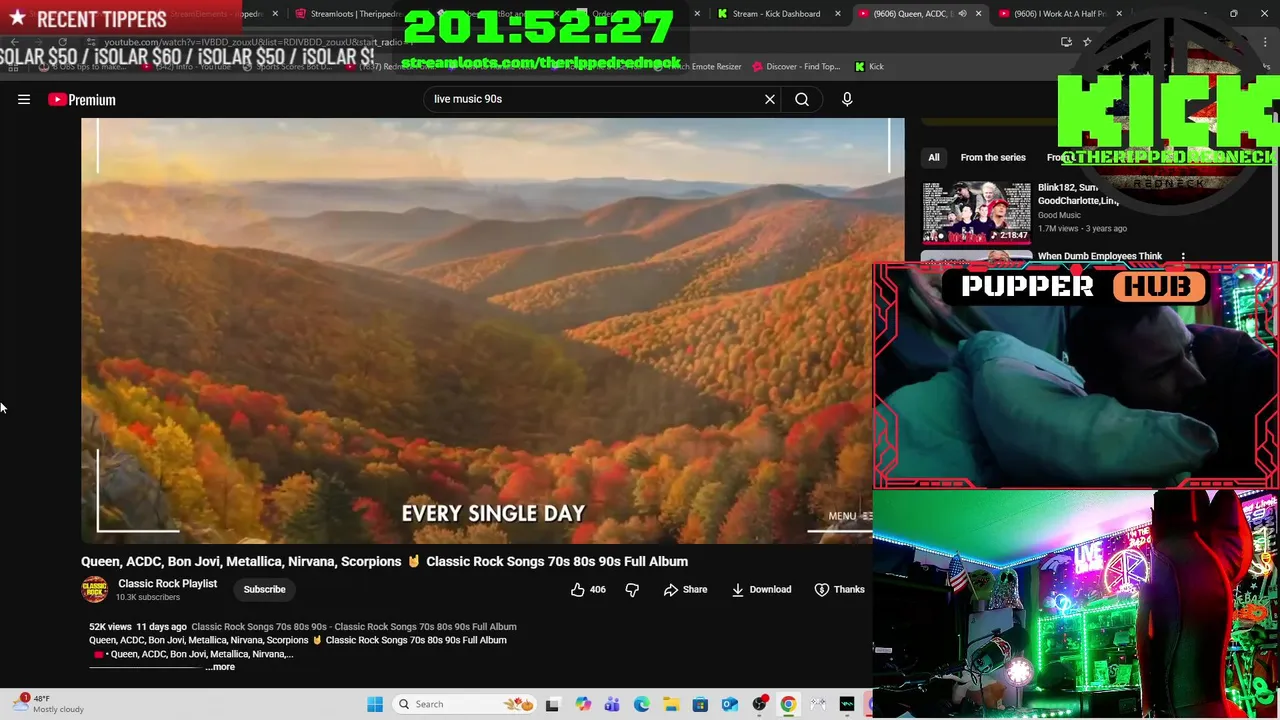Clear the search box with X

(x=770, y=99)
